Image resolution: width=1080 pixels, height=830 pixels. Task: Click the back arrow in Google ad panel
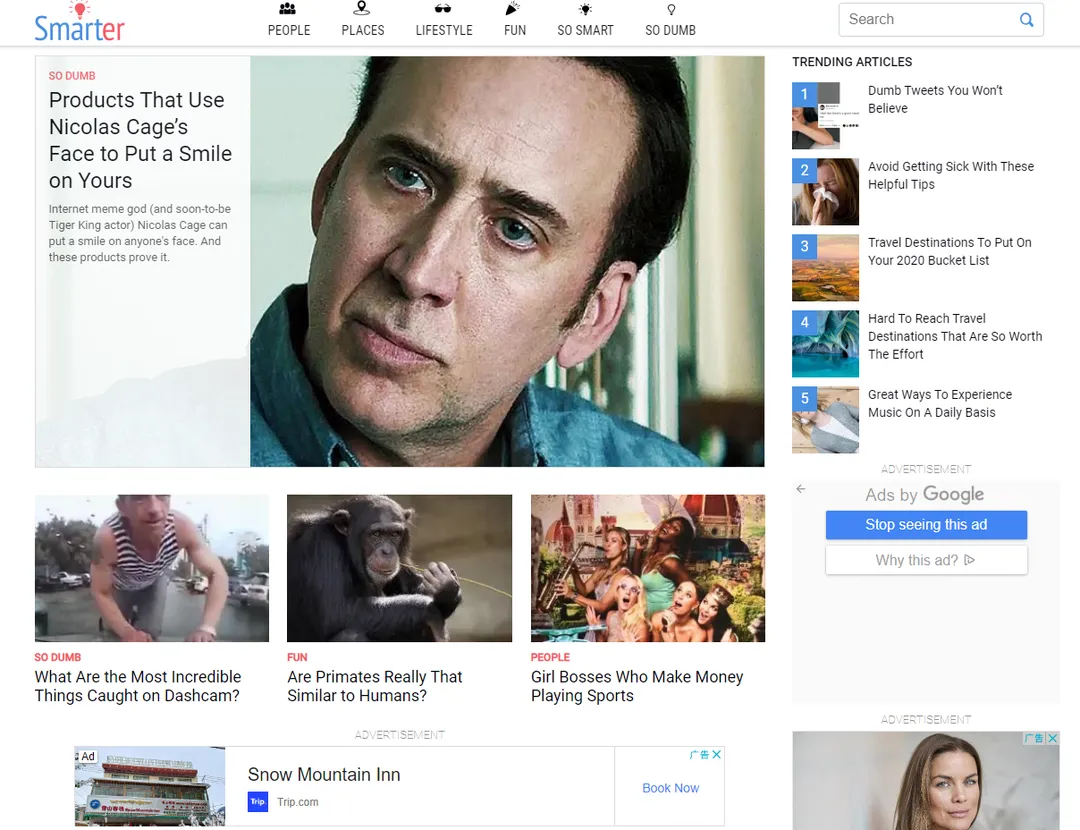click(x=800, y=488)
